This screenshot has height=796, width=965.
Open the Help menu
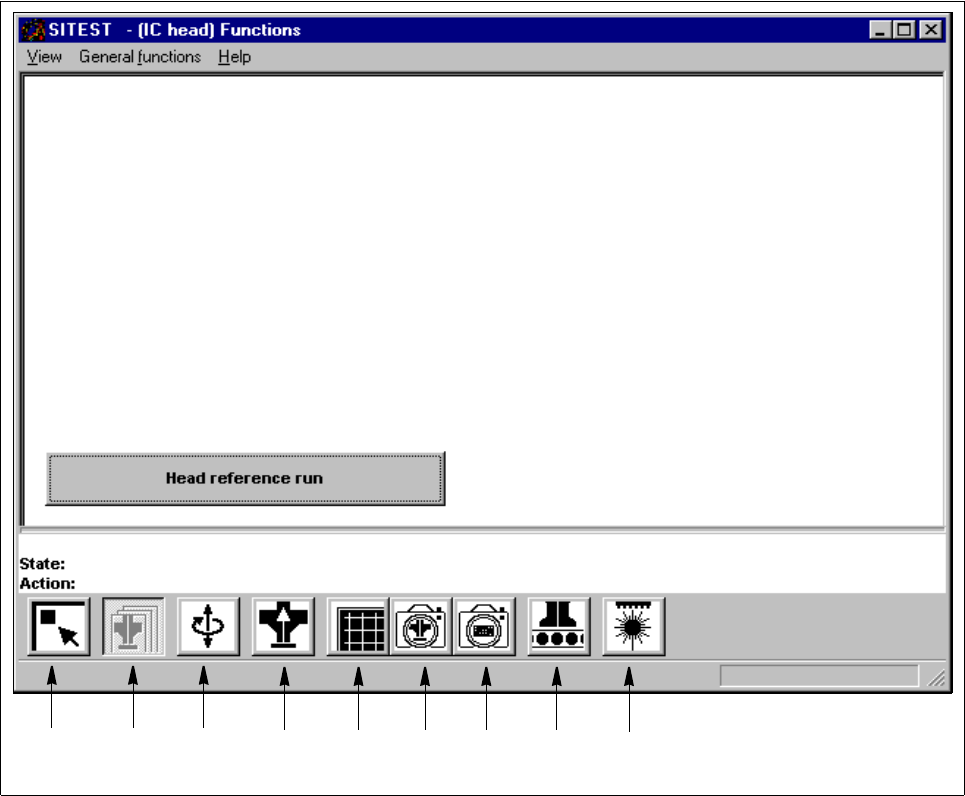[234, 57]
